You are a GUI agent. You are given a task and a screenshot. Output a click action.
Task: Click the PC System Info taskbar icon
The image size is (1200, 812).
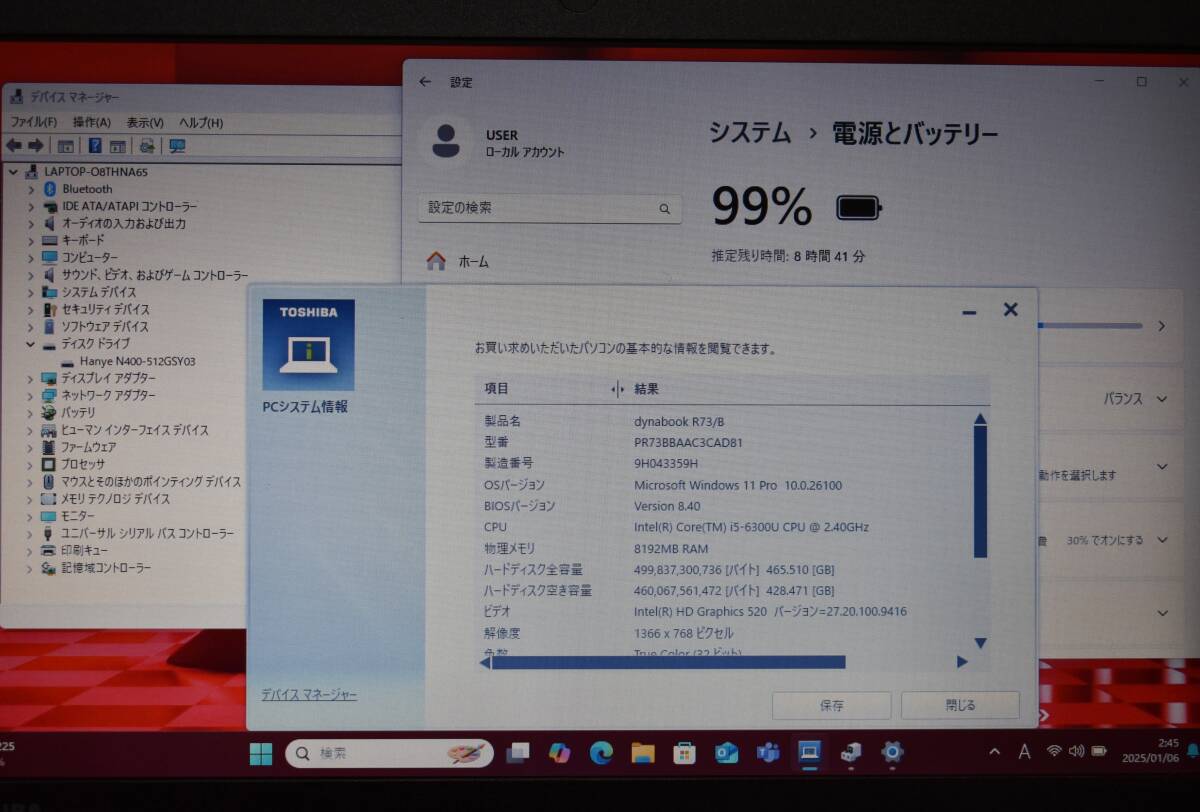pos(809,752)
